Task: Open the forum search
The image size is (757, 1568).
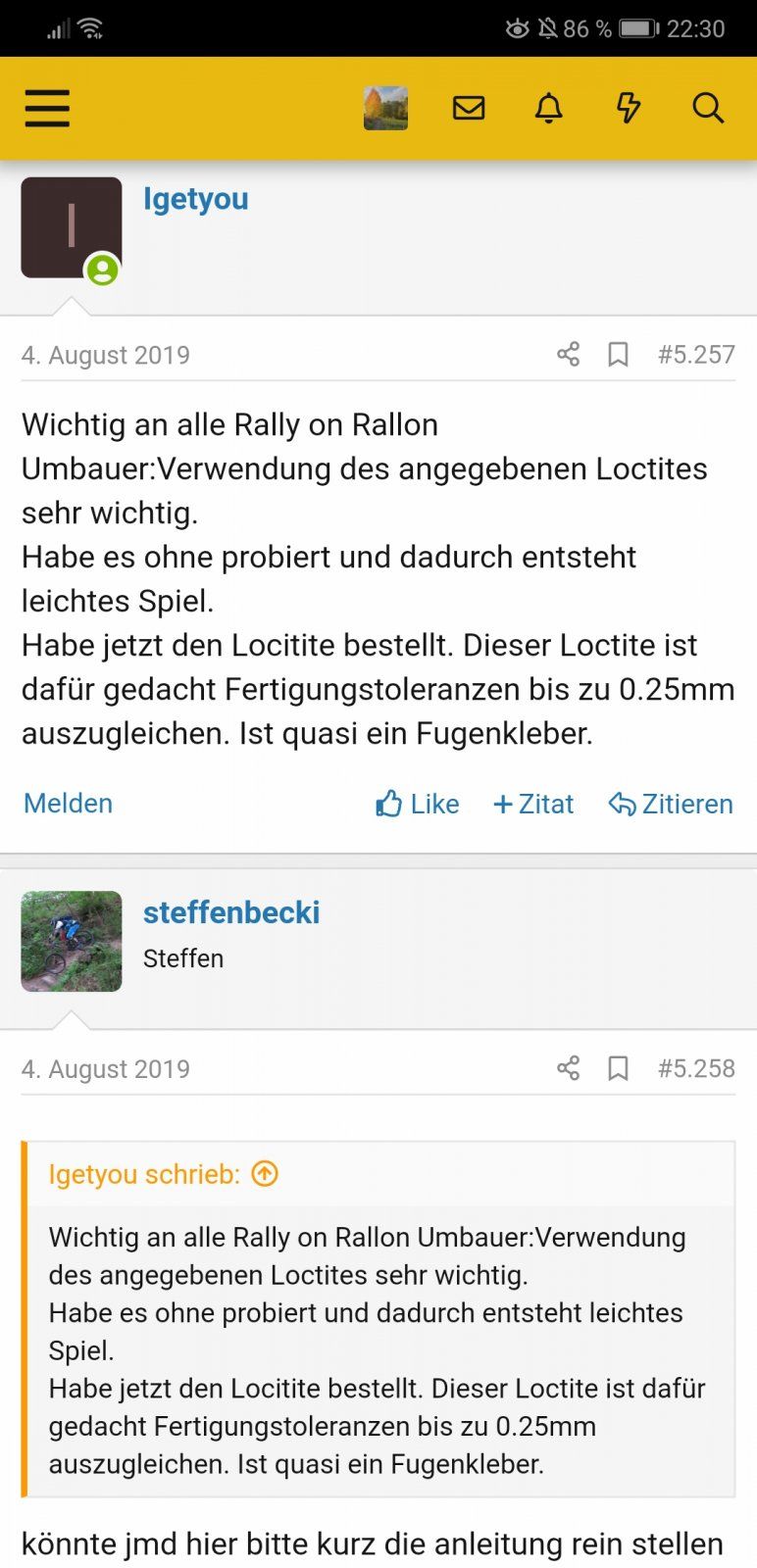Action: (708, 108)
